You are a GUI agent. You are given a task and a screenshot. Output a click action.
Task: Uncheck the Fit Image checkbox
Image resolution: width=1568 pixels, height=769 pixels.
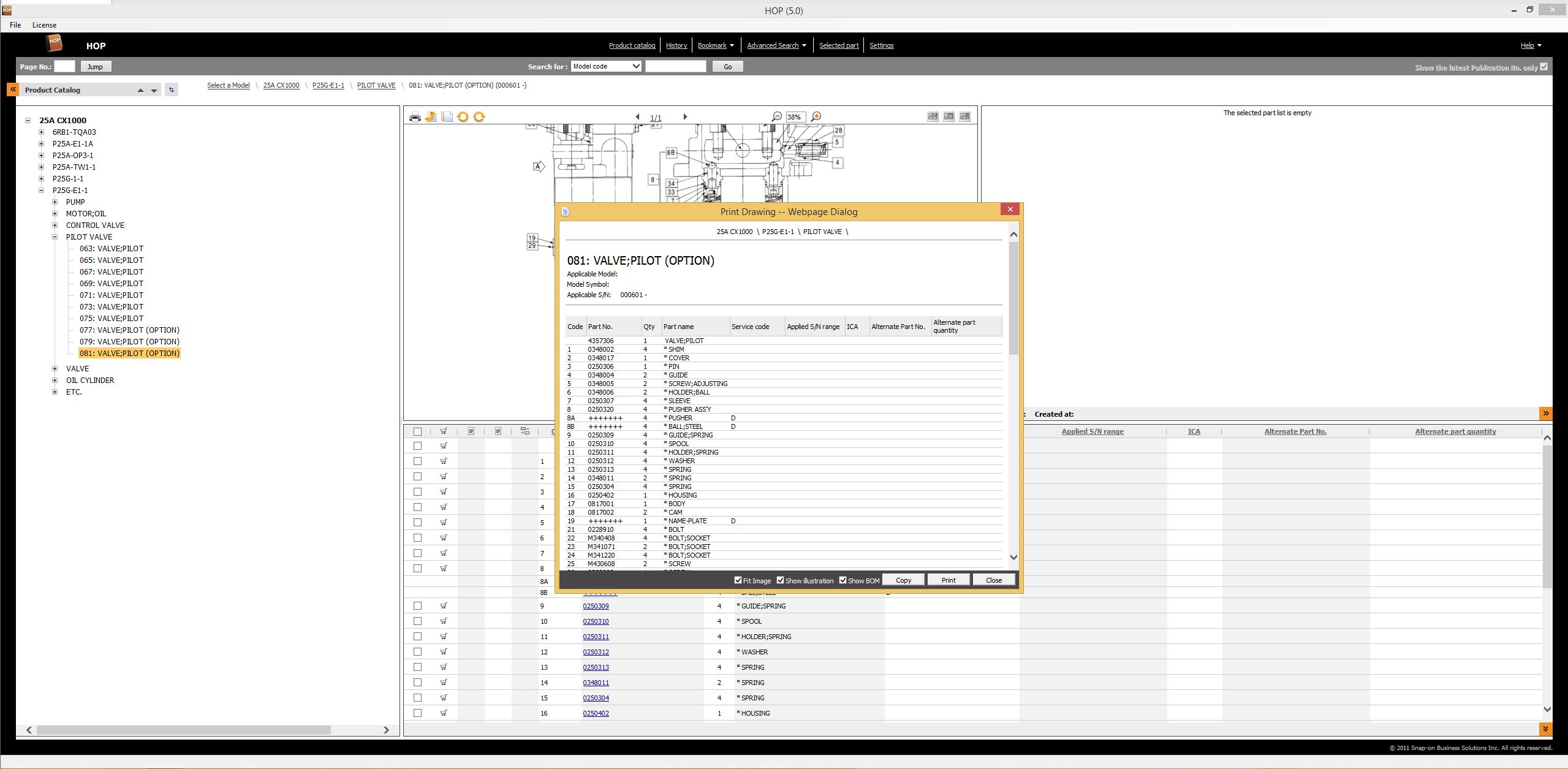pos(738,580)
